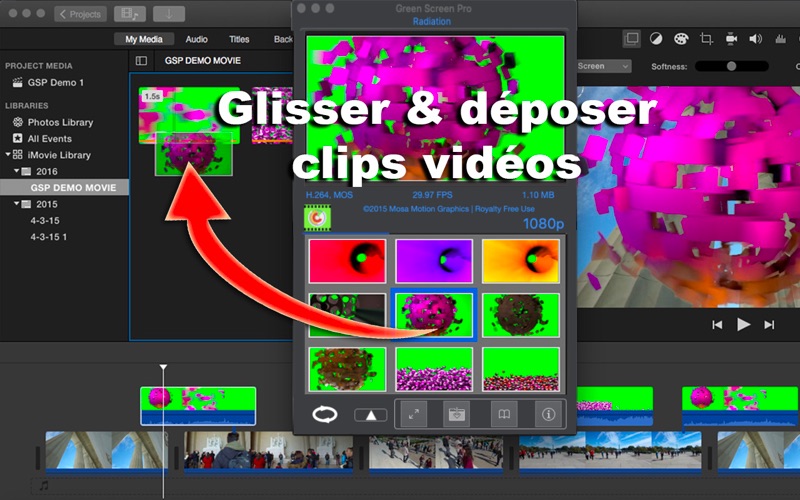Image resolution: width=800 pixels, height=500 pixels.
Task: Go back to Projects in iMovie
Action: [80, 14]
